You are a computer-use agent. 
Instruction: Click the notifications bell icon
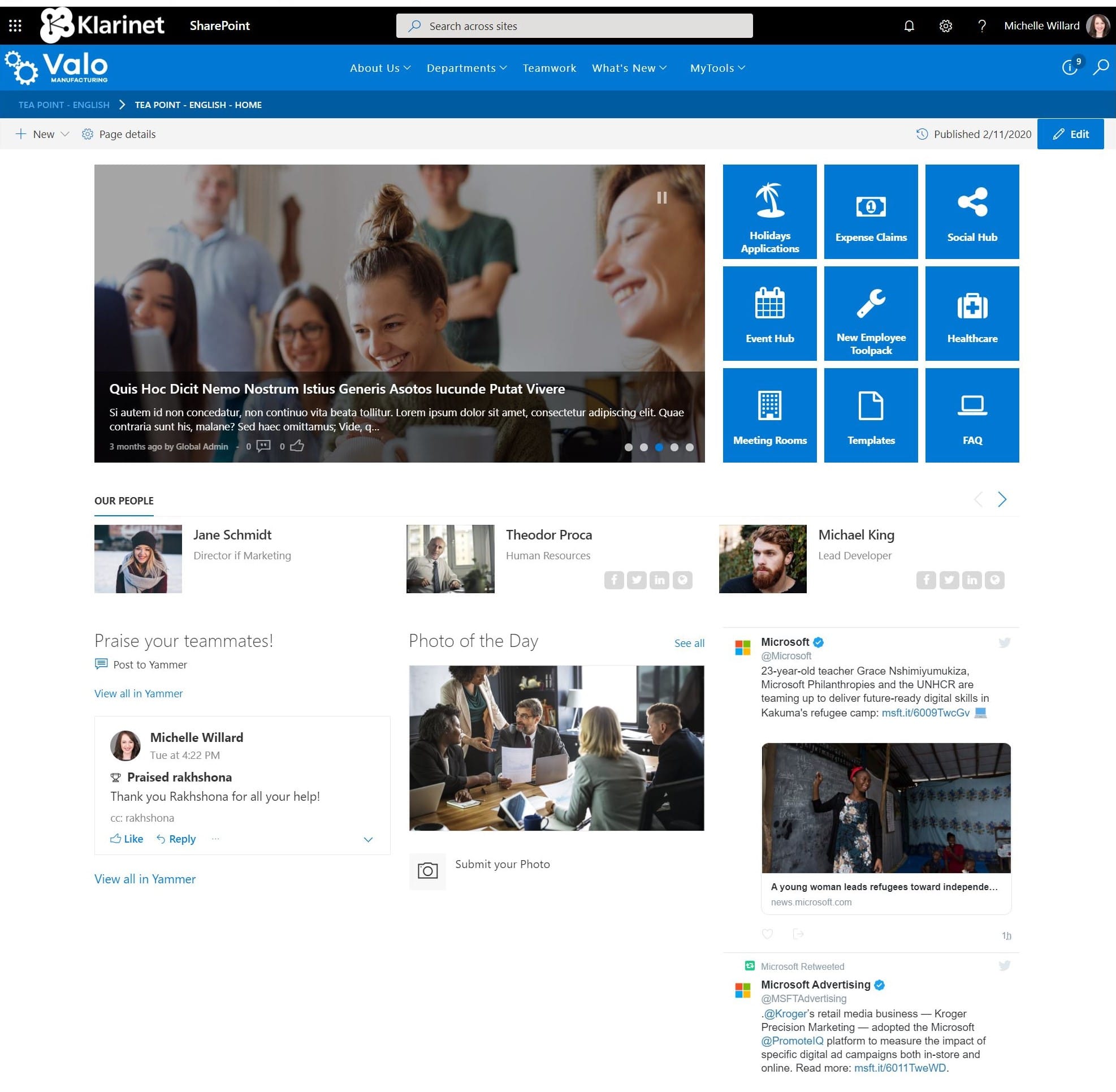(909, 26)
